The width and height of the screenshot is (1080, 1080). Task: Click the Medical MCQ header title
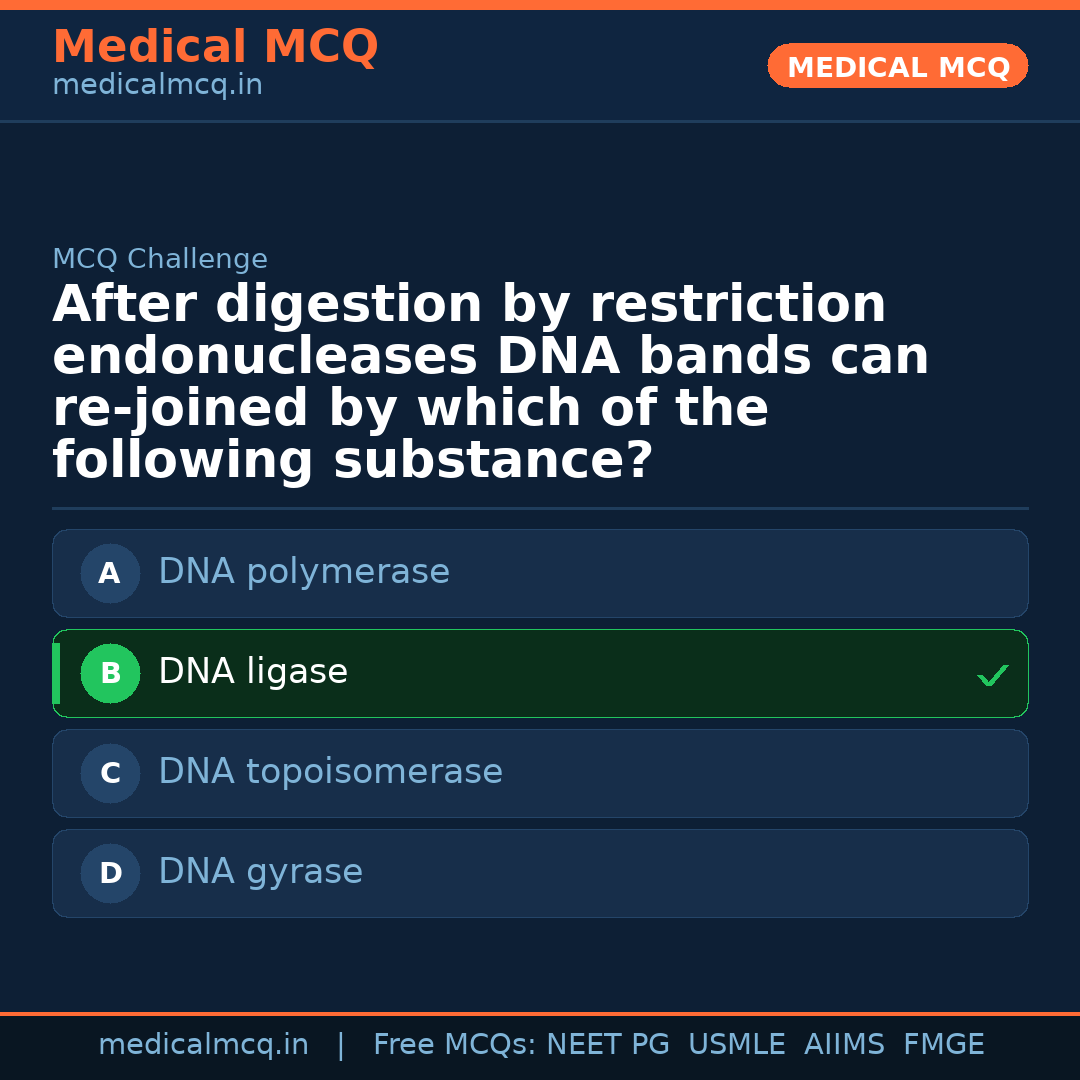point(215,47)
